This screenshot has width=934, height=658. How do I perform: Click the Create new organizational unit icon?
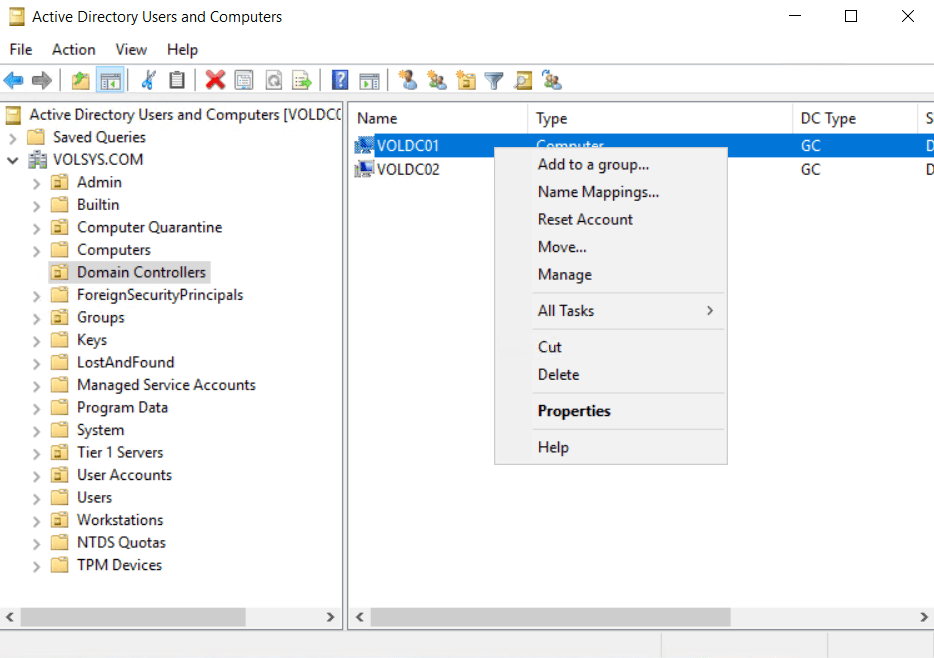[465, 81]
